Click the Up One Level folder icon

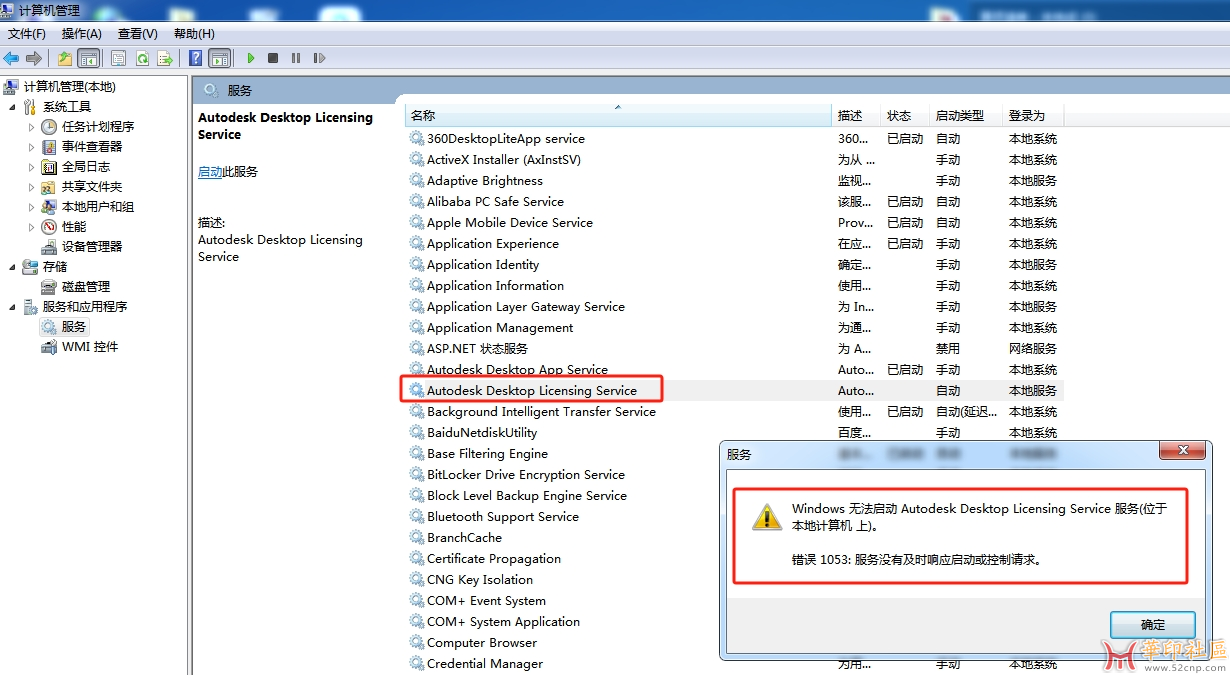(65, 59)
